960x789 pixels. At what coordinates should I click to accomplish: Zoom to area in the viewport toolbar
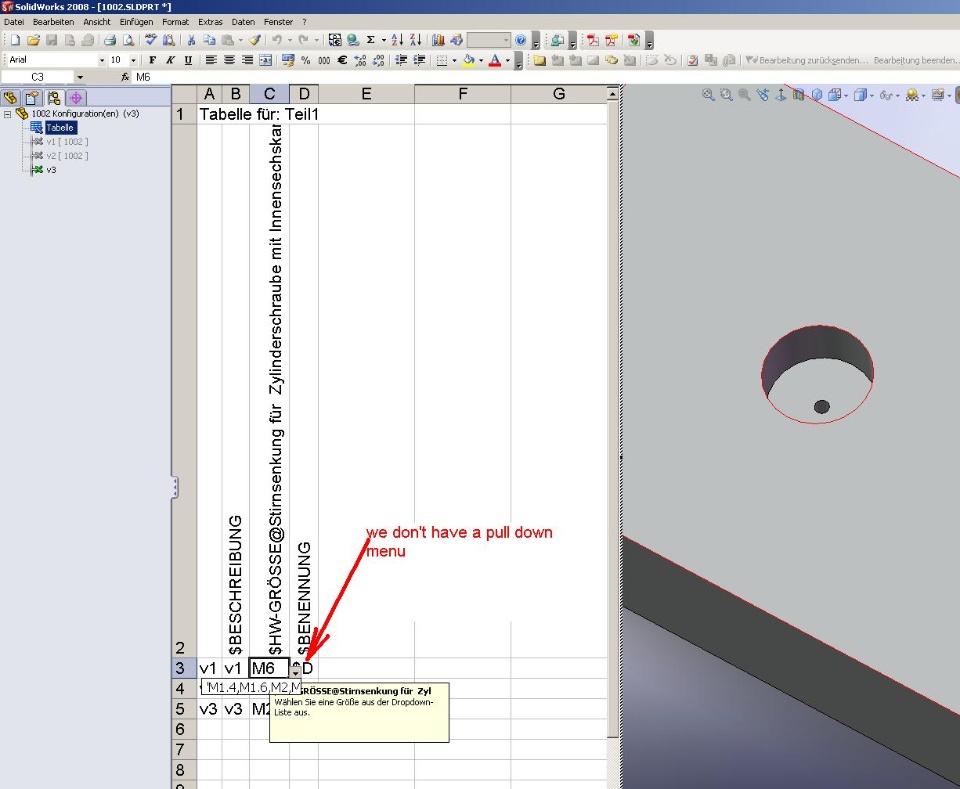click(726, 95)
